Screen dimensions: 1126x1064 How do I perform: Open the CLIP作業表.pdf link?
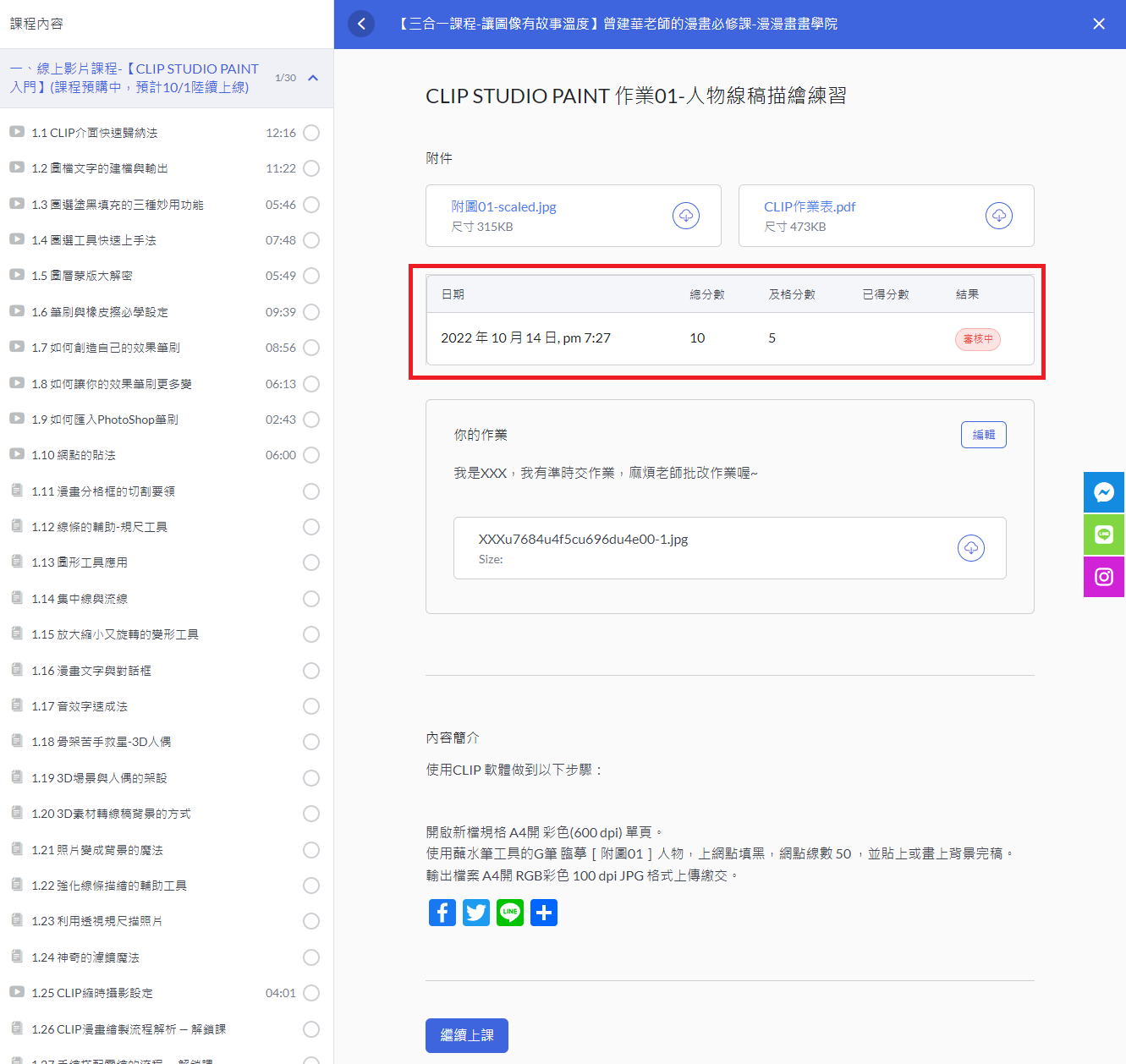point(810,206)
